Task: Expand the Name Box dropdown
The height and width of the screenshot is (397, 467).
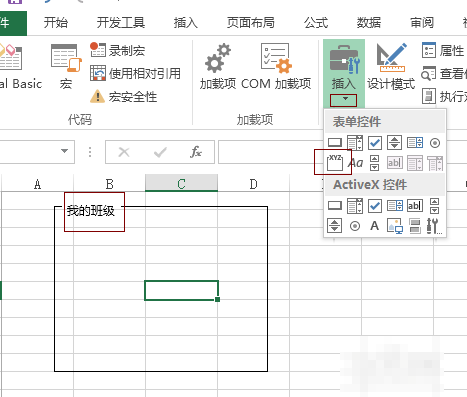Action: [x=64, y=151]
